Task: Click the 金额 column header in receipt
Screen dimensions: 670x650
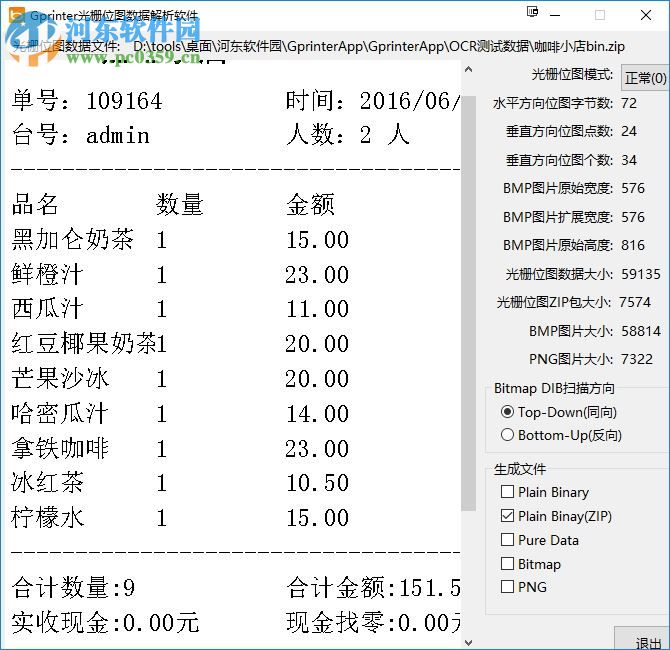Action: (310, 204)
